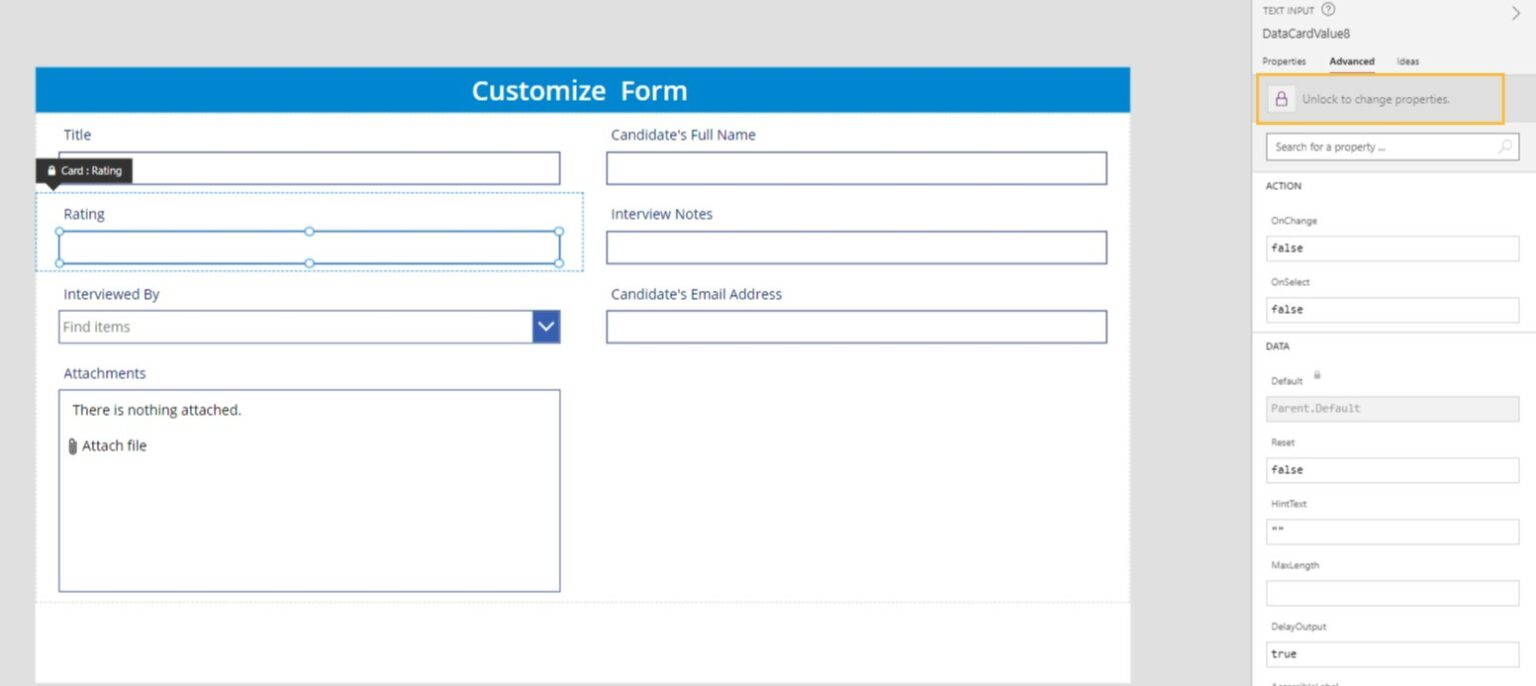Viewport: 1536px width, 686px height.
Task: Open the Interviewed By dropdown
Action: (545, 326)
